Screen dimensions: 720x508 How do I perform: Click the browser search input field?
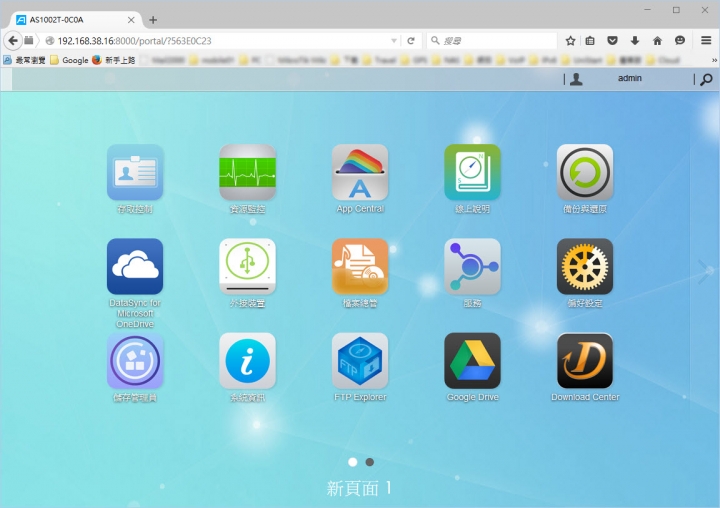click(x=492, y=41)
